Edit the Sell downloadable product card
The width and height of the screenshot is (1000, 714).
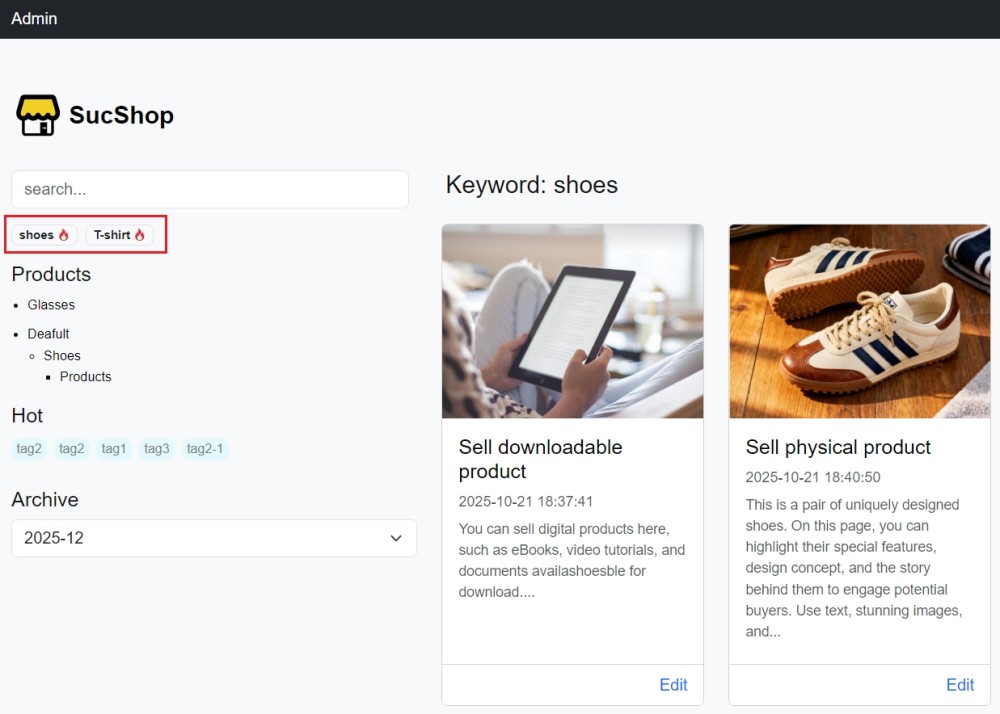673,685
